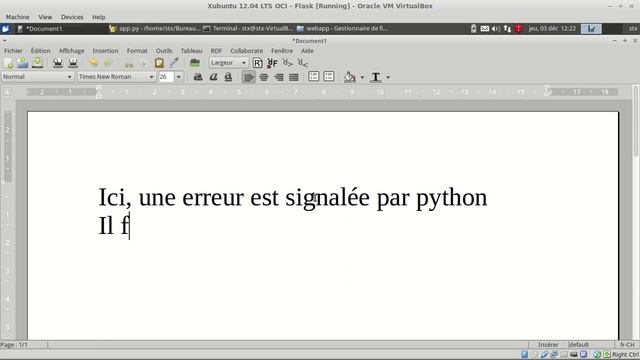Open the Times New Roman font dropdown
Image resolution: width=640 pixels, height=360 pixels.
click(x=116, y=77)
